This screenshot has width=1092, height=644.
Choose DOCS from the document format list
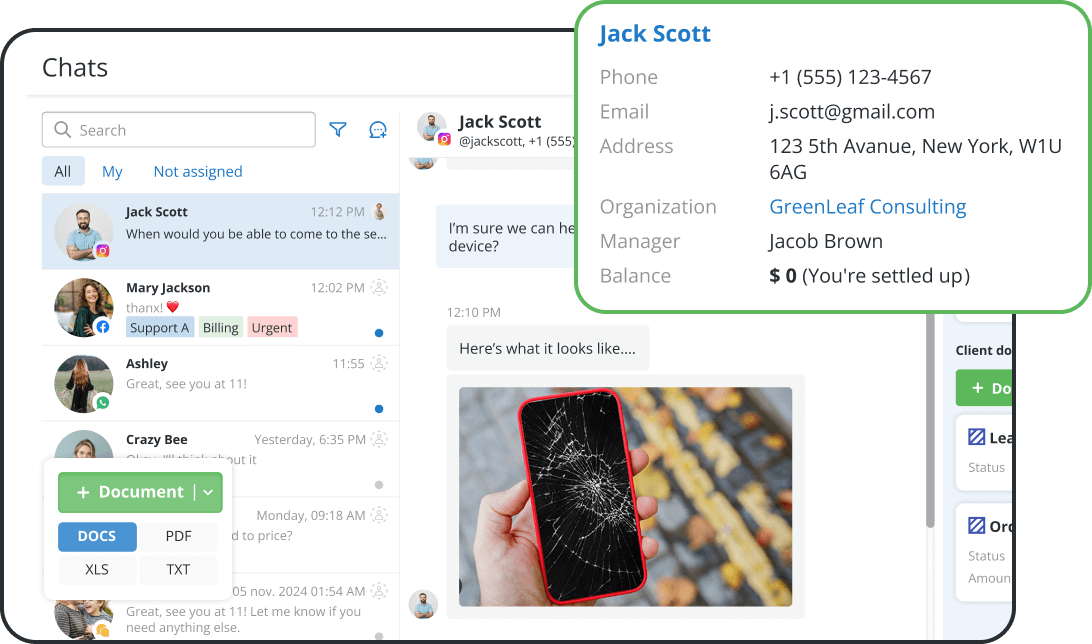tap(96, 537)
